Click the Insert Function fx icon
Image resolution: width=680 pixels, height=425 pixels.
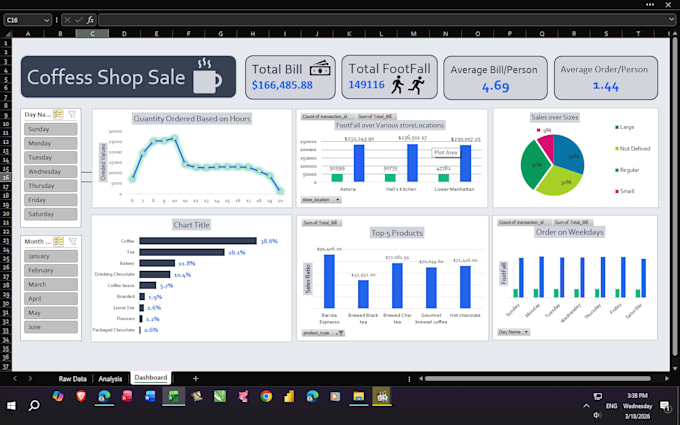coord(90,20)
